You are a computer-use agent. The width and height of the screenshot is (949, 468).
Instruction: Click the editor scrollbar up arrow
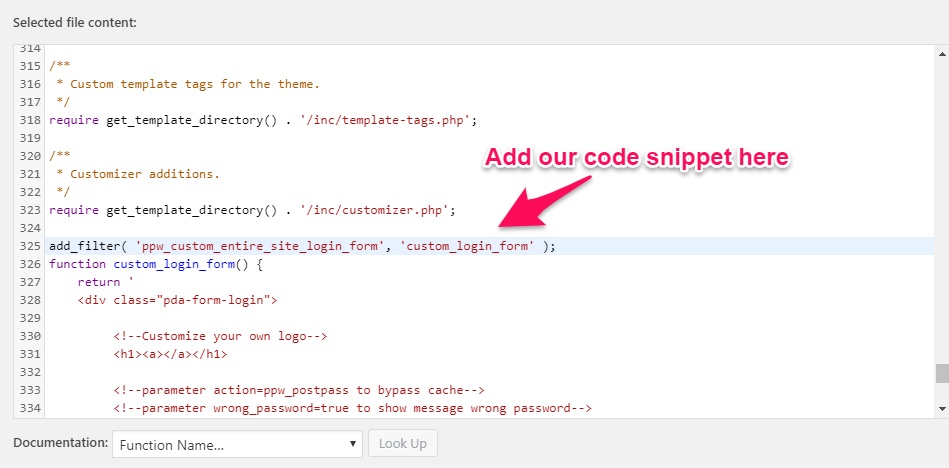(x=942, y=53)
